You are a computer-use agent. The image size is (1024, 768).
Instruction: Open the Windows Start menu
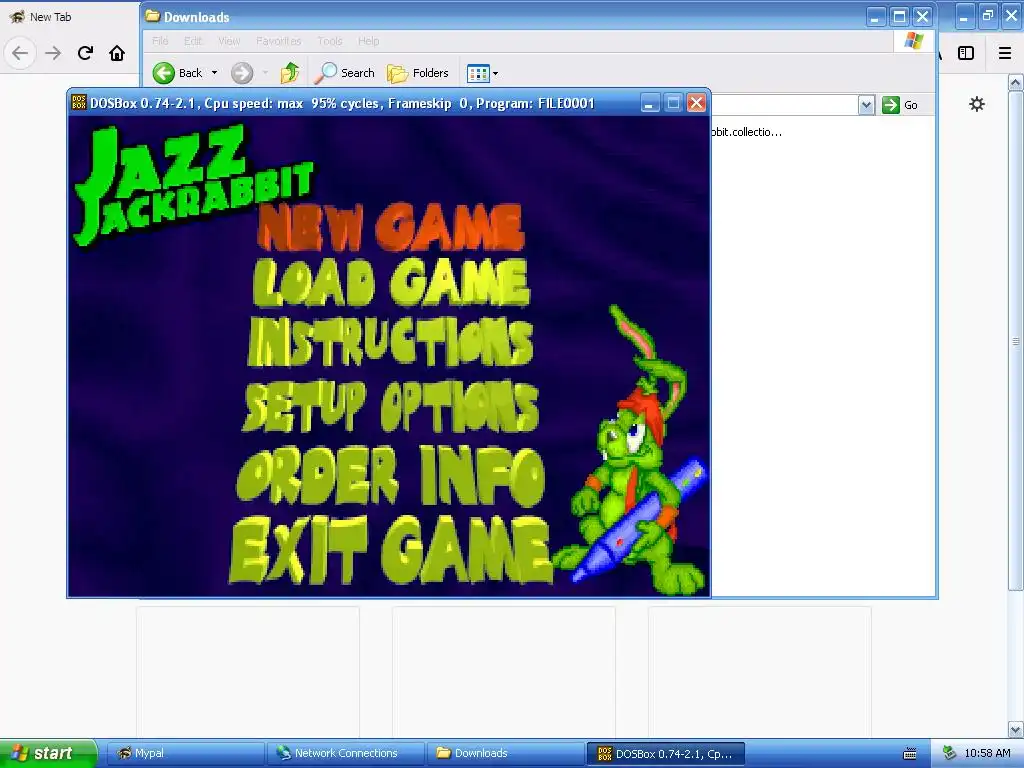click(48, 753)
